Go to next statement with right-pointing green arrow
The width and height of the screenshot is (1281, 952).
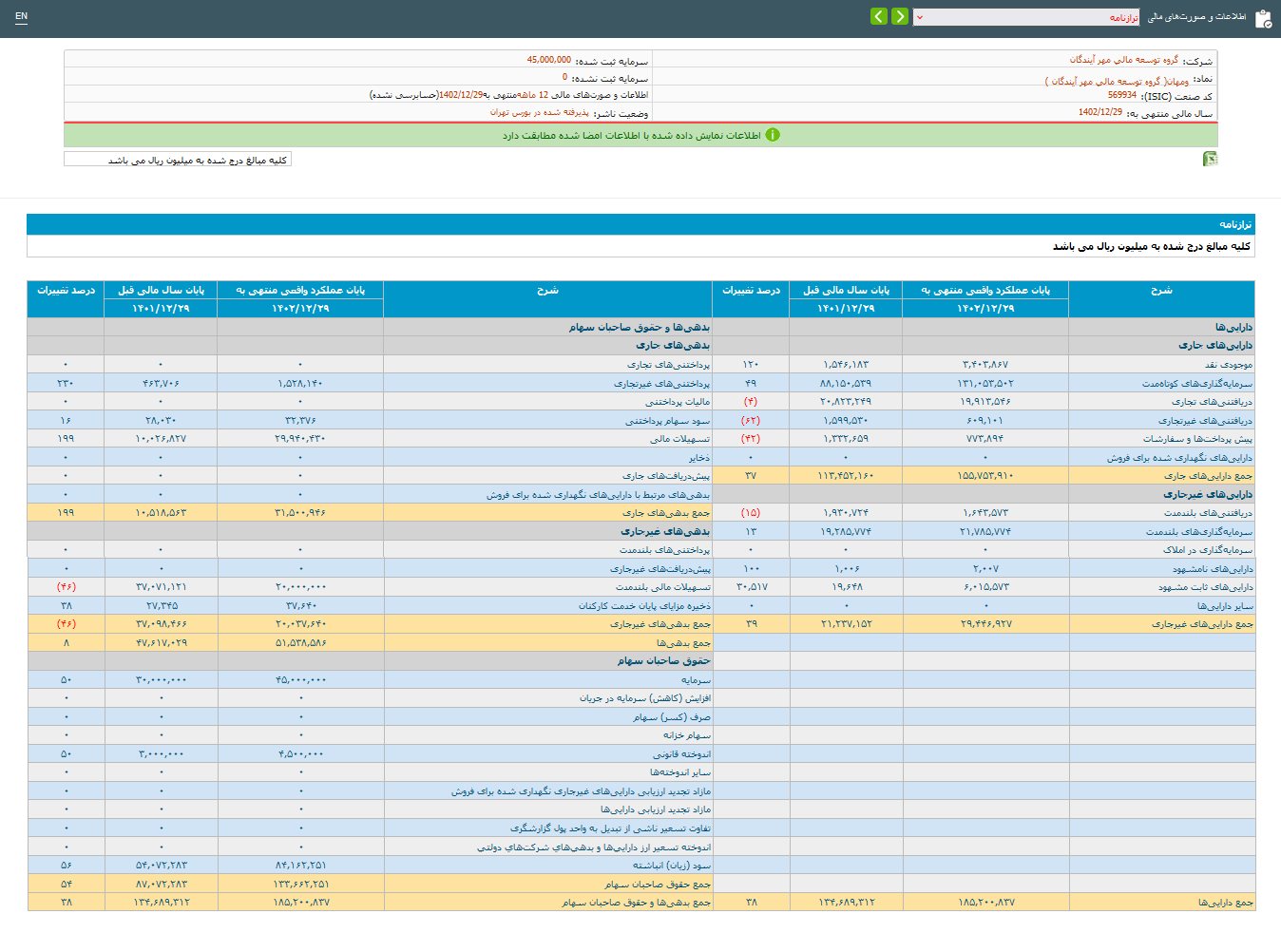click(900, 16)
